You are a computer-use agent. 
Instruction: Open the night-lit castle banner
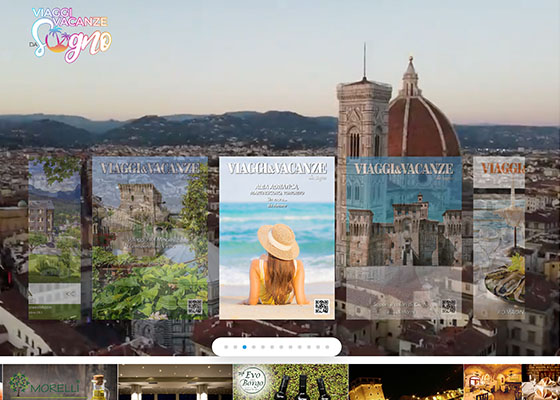tap(406, 382)
